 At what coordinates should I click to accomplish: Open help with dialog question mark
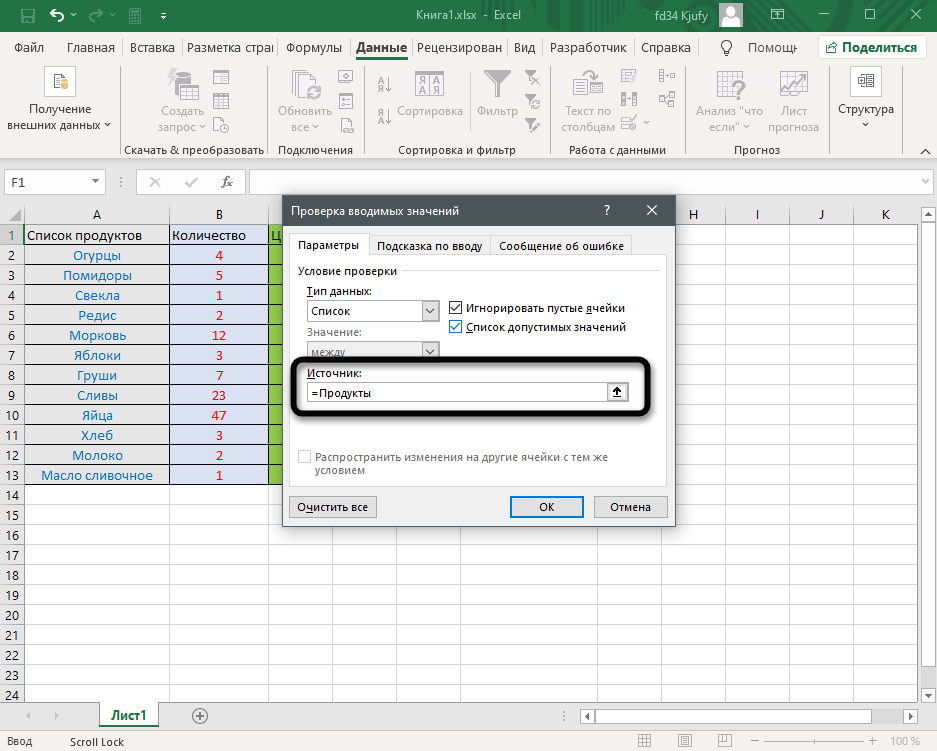tap(607, 210)
